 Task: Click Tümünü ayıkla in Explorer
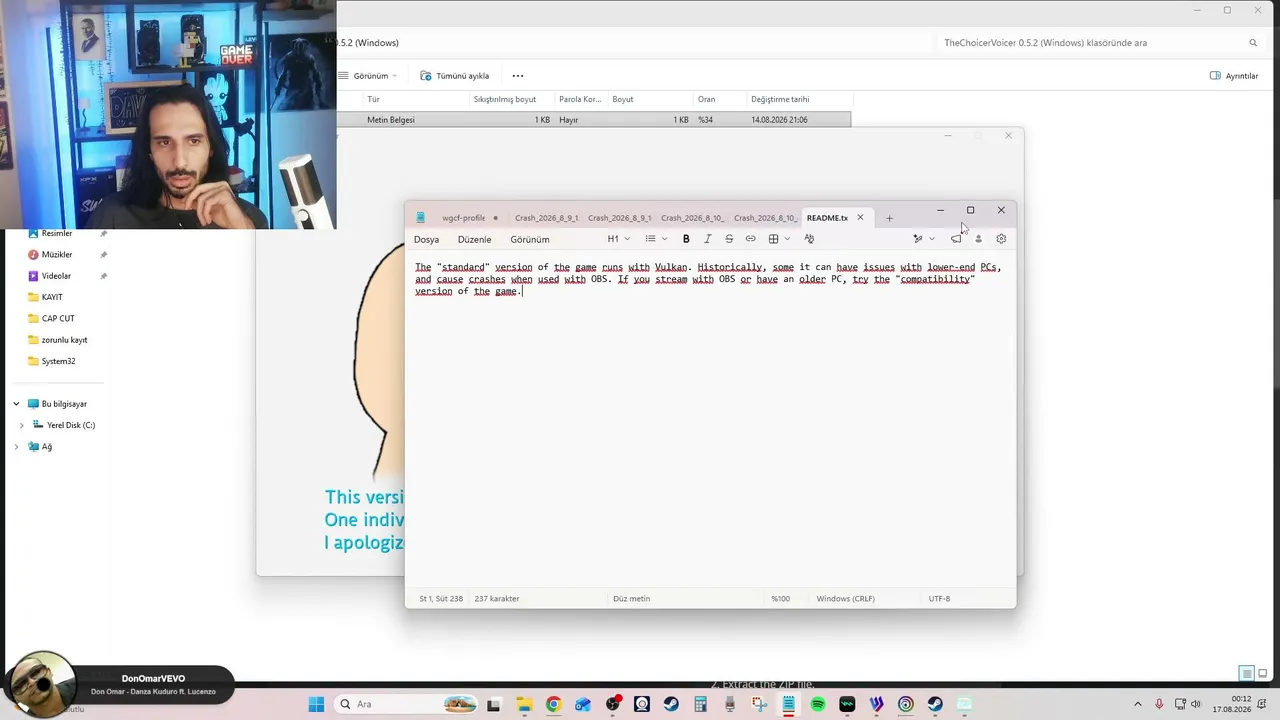coord(455,76)
